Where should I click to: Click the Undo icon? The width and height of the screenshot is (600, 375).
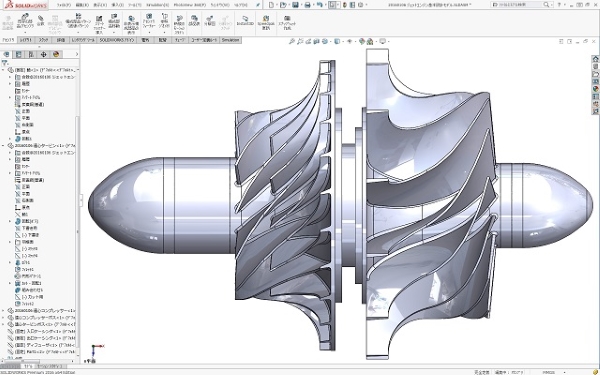(x=320, y=5)
